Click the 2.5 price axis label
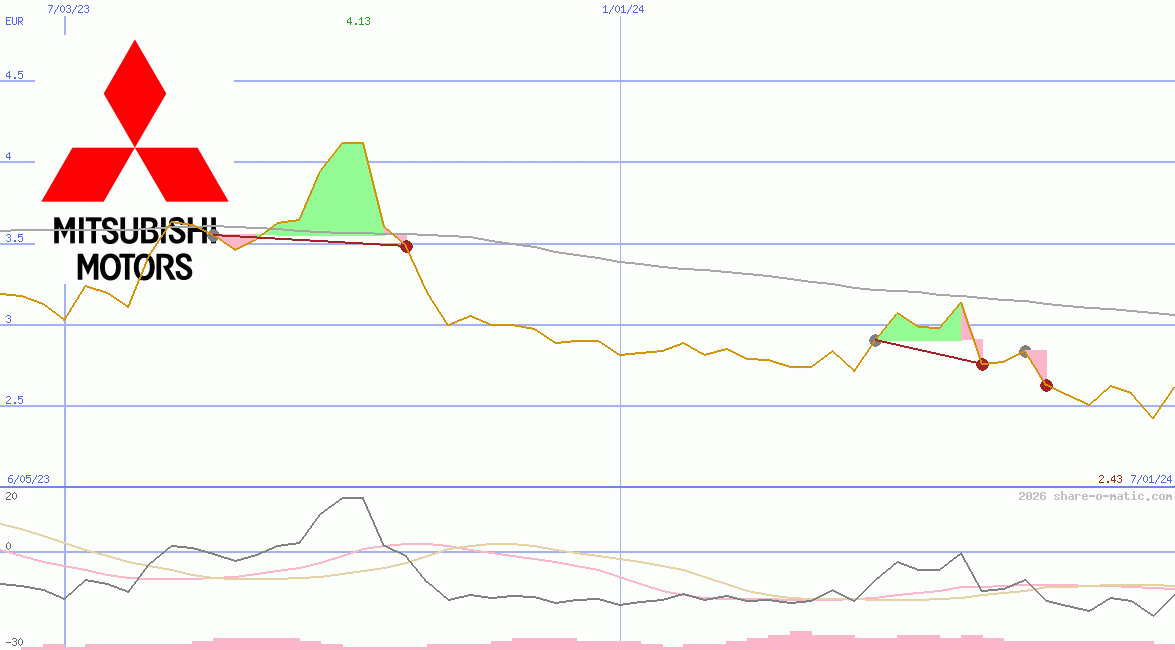 pos(14,400)
